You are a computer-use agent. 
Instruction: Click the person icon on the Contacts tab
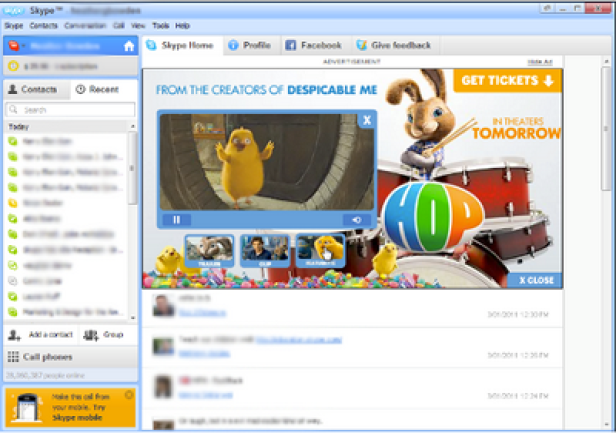click(x=13, y=90)
